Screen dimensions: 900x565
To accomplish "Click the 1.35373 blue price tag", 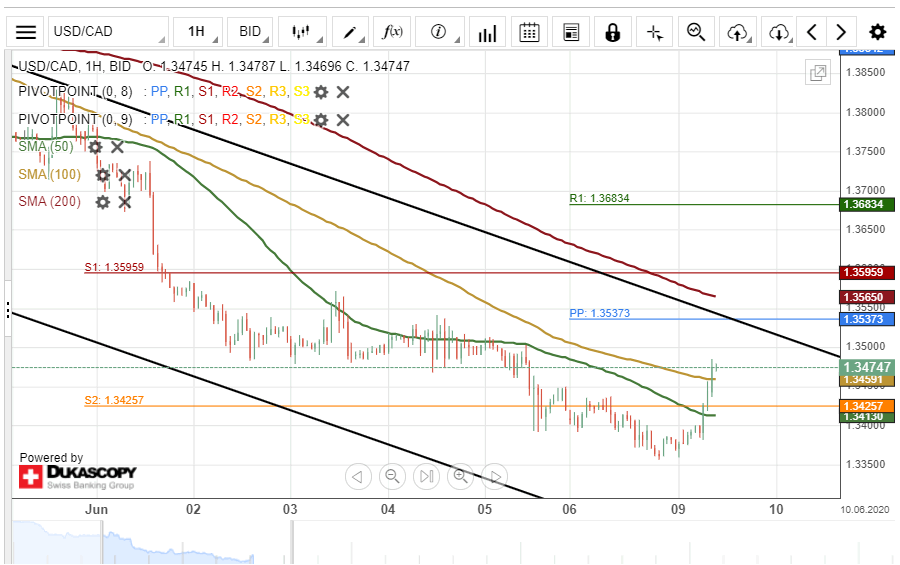I will click(x=867, y=319).
